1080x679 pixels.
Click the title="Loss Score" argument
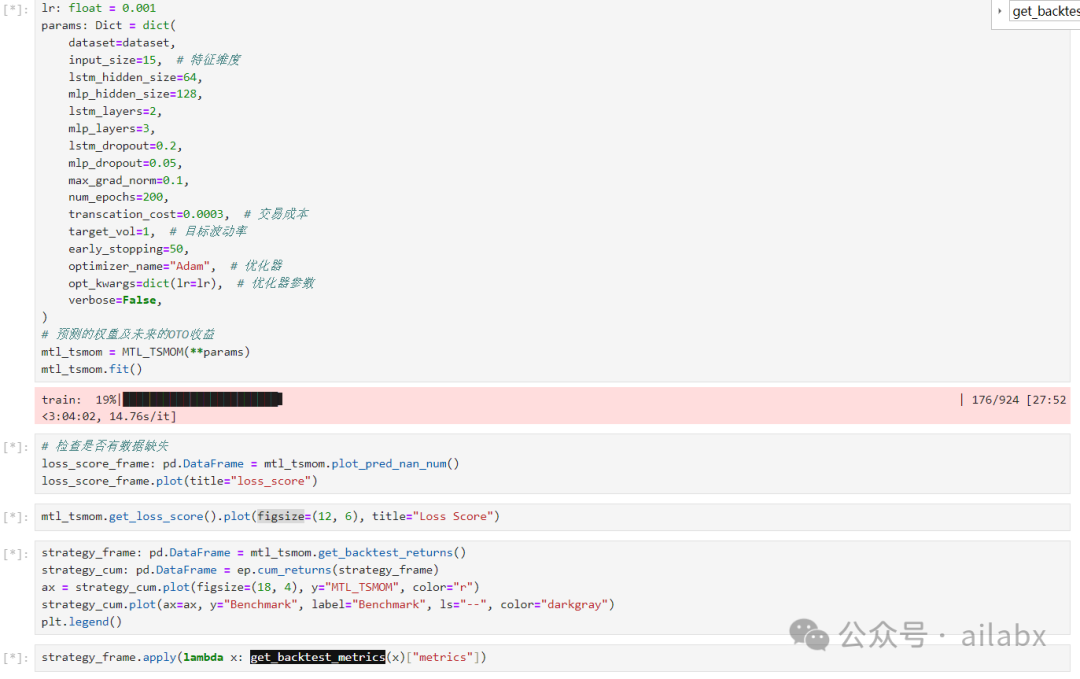(x=435, y=516)
